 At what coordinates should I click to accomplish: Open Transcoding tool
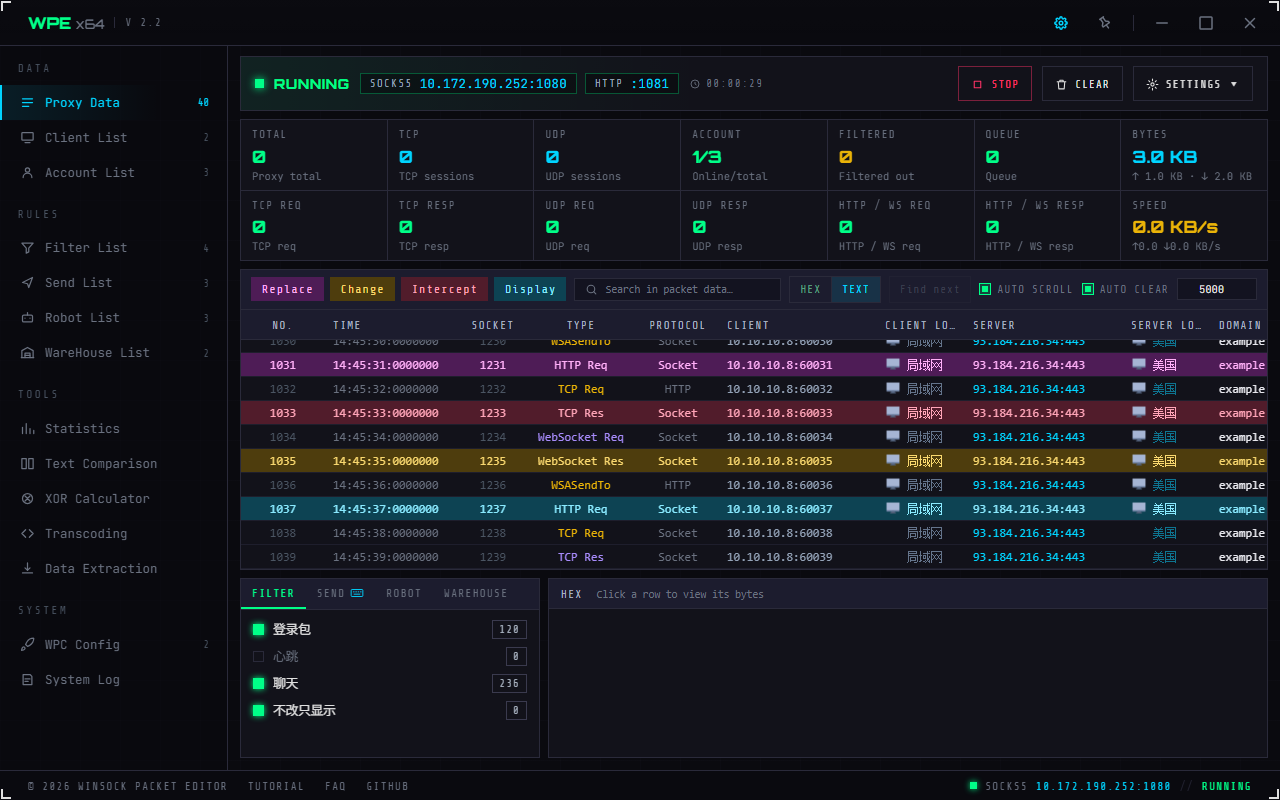(x=114, y=533)
